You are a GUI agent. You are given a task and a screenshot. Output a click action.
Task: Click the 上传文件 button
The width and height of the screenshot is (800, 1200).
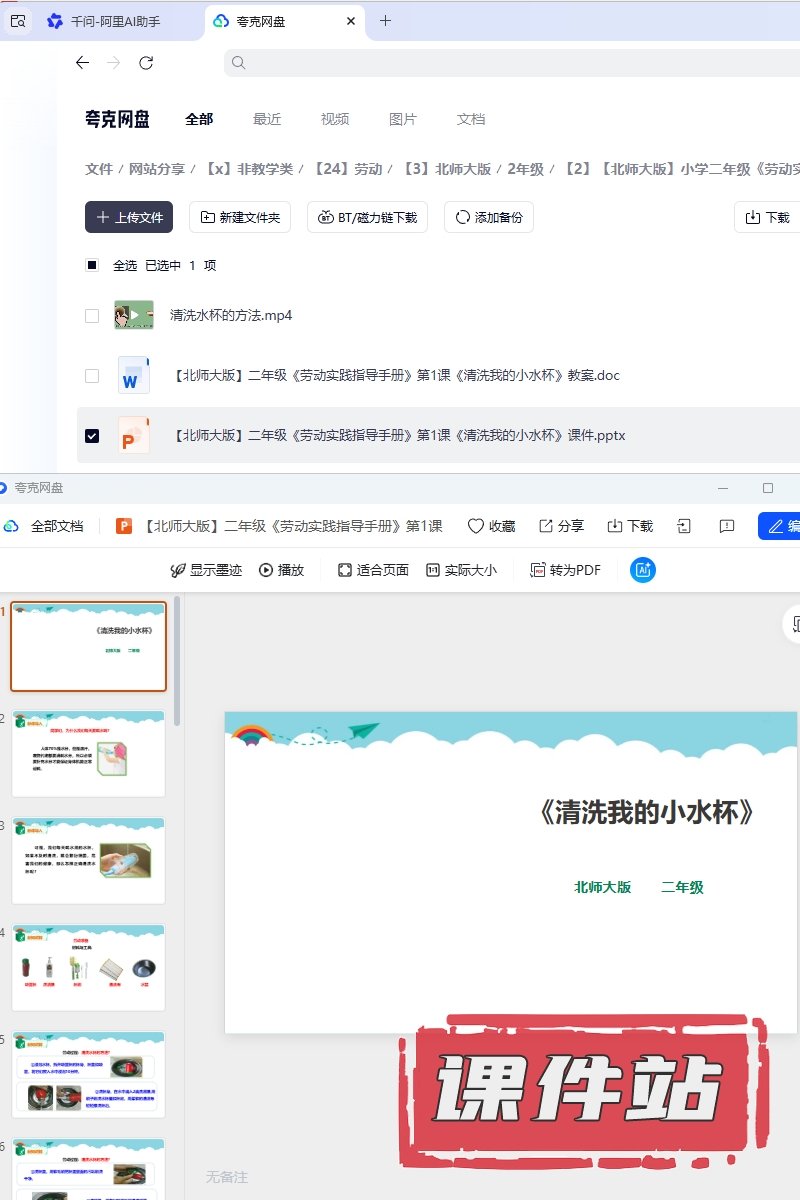pyautogui.click(x=129, y=217)
